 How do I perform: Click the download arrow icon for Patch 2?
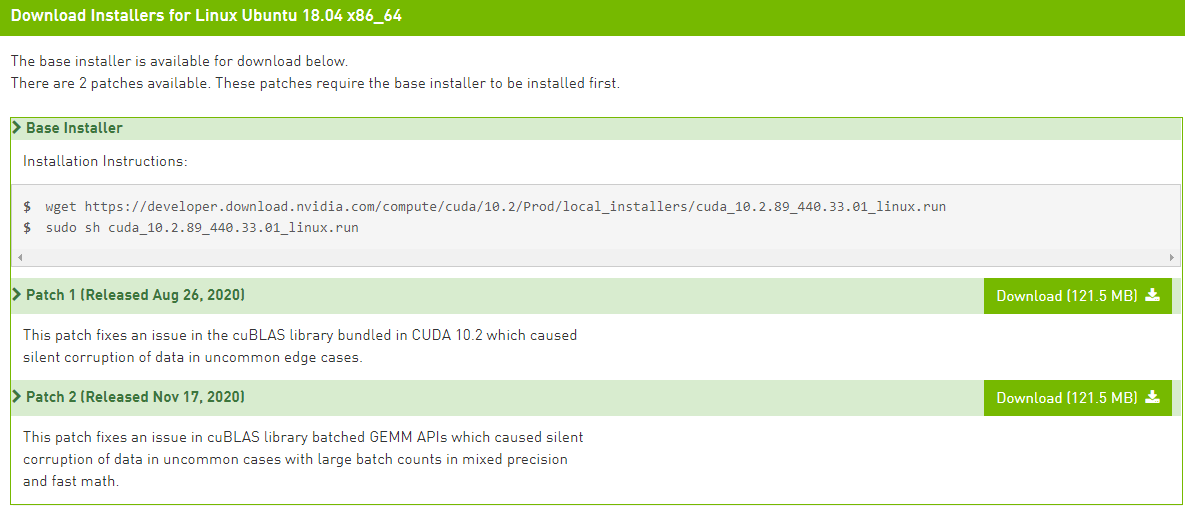[x=1152, y=397]
